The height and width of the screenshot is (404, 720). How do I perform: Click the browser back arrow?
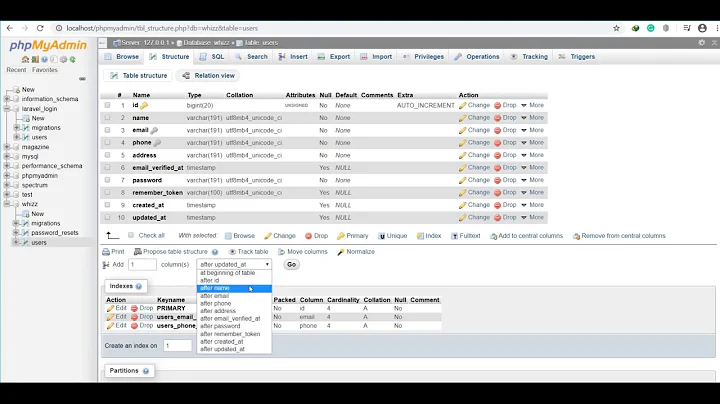[x=10, y=28]
